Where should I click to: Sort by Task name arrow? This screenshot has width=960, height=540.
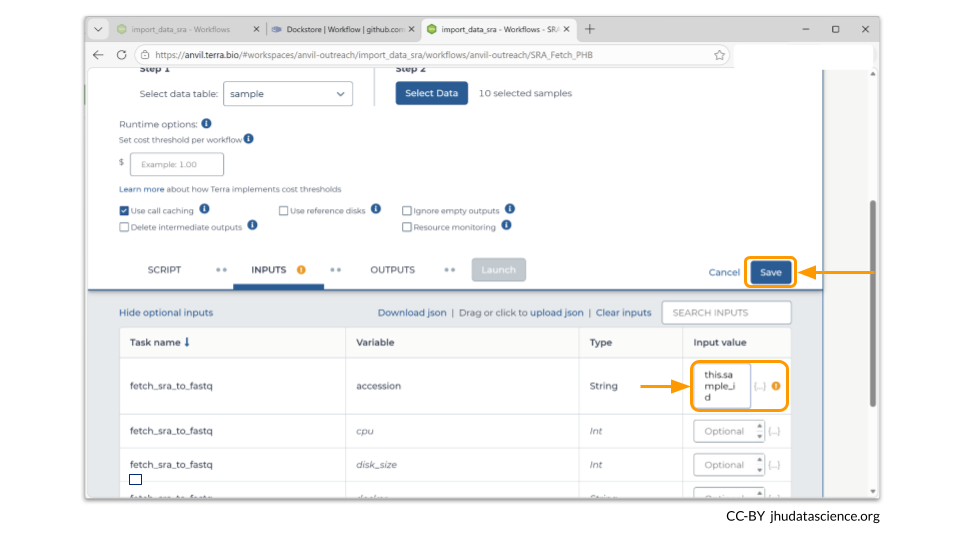click(x=187, y=342)
